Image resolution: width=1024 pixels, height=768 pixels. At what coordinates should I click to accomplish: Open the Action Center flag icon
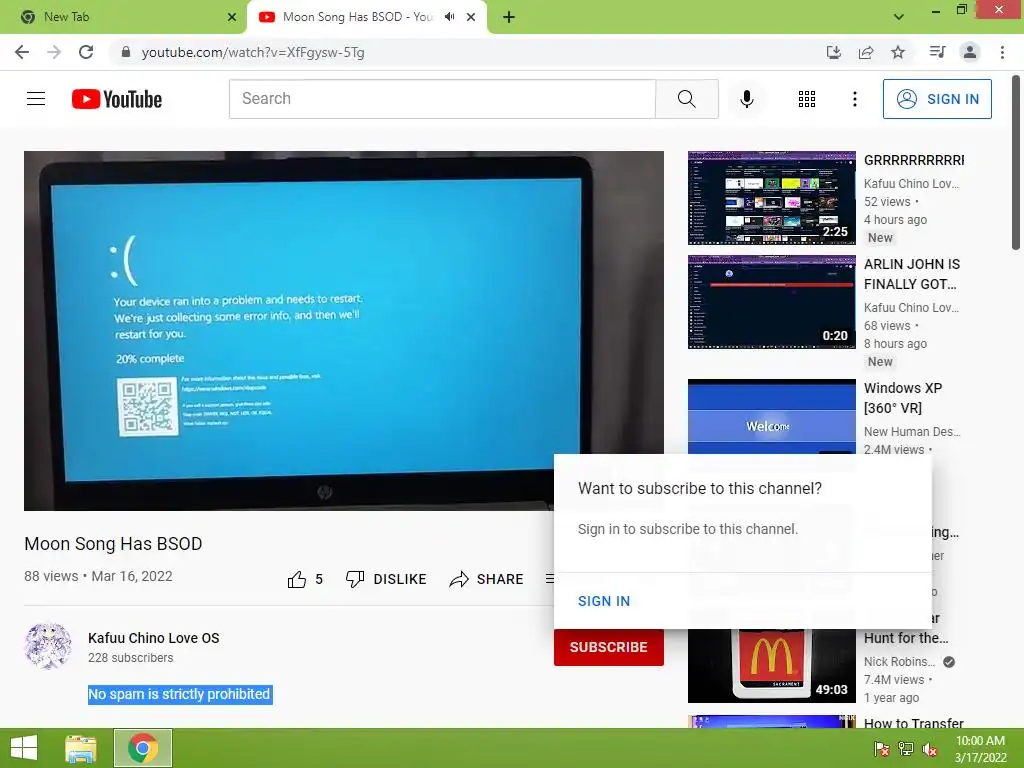pos(882,749)
